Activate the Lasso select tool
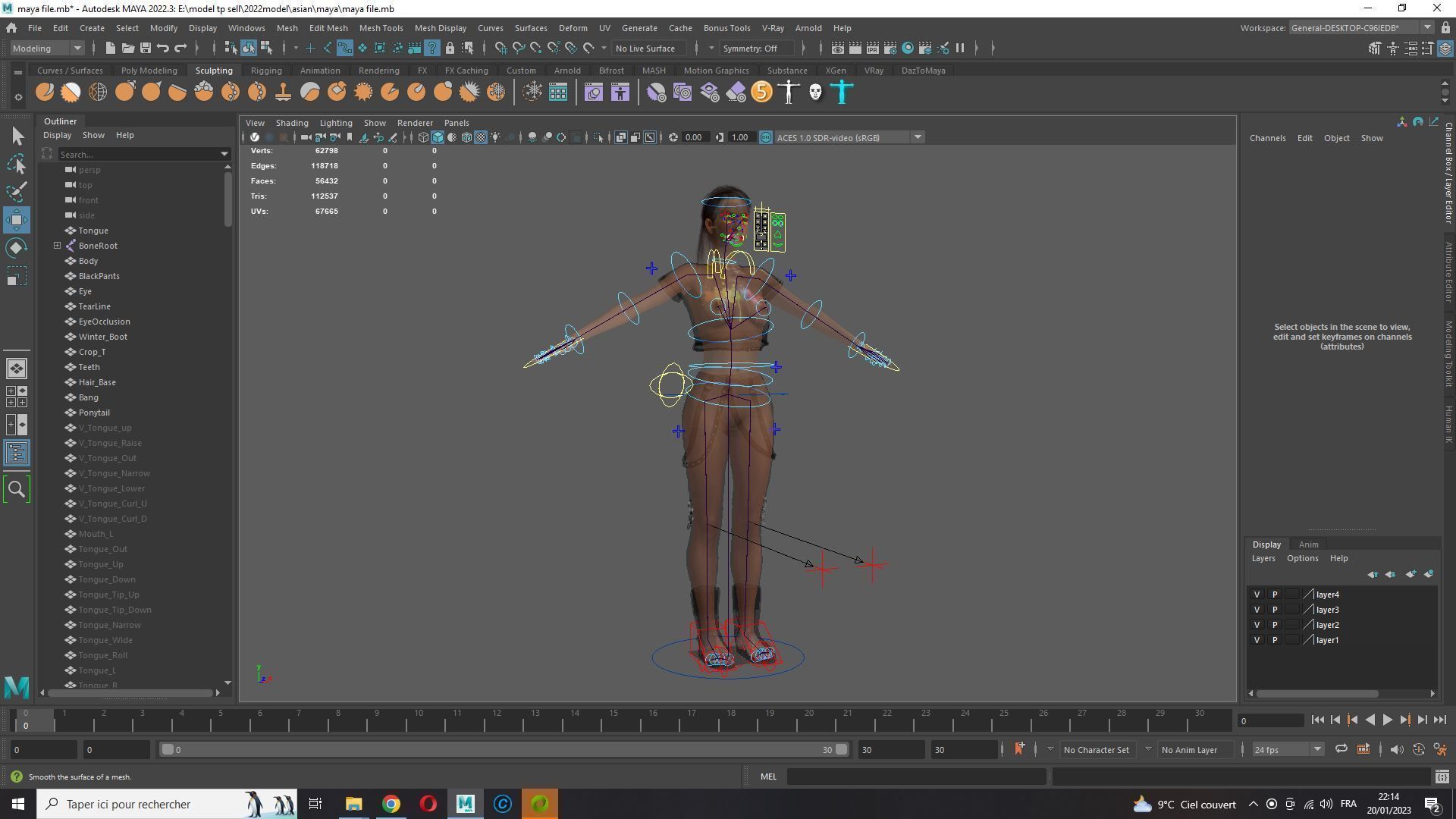Viewport: 1456px width, 819px height. coord(17,164)
